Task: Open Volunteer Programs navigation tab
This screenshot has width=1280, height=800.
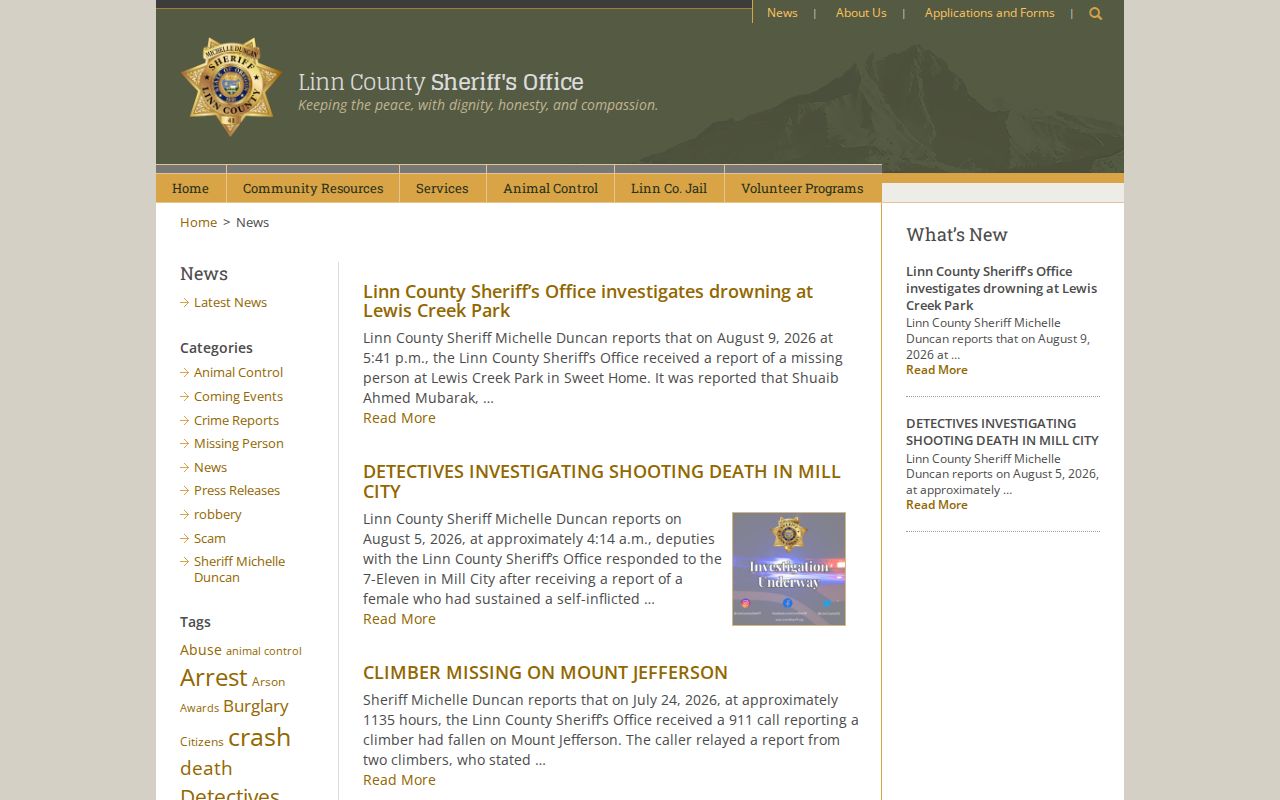Action: (802, 188)
